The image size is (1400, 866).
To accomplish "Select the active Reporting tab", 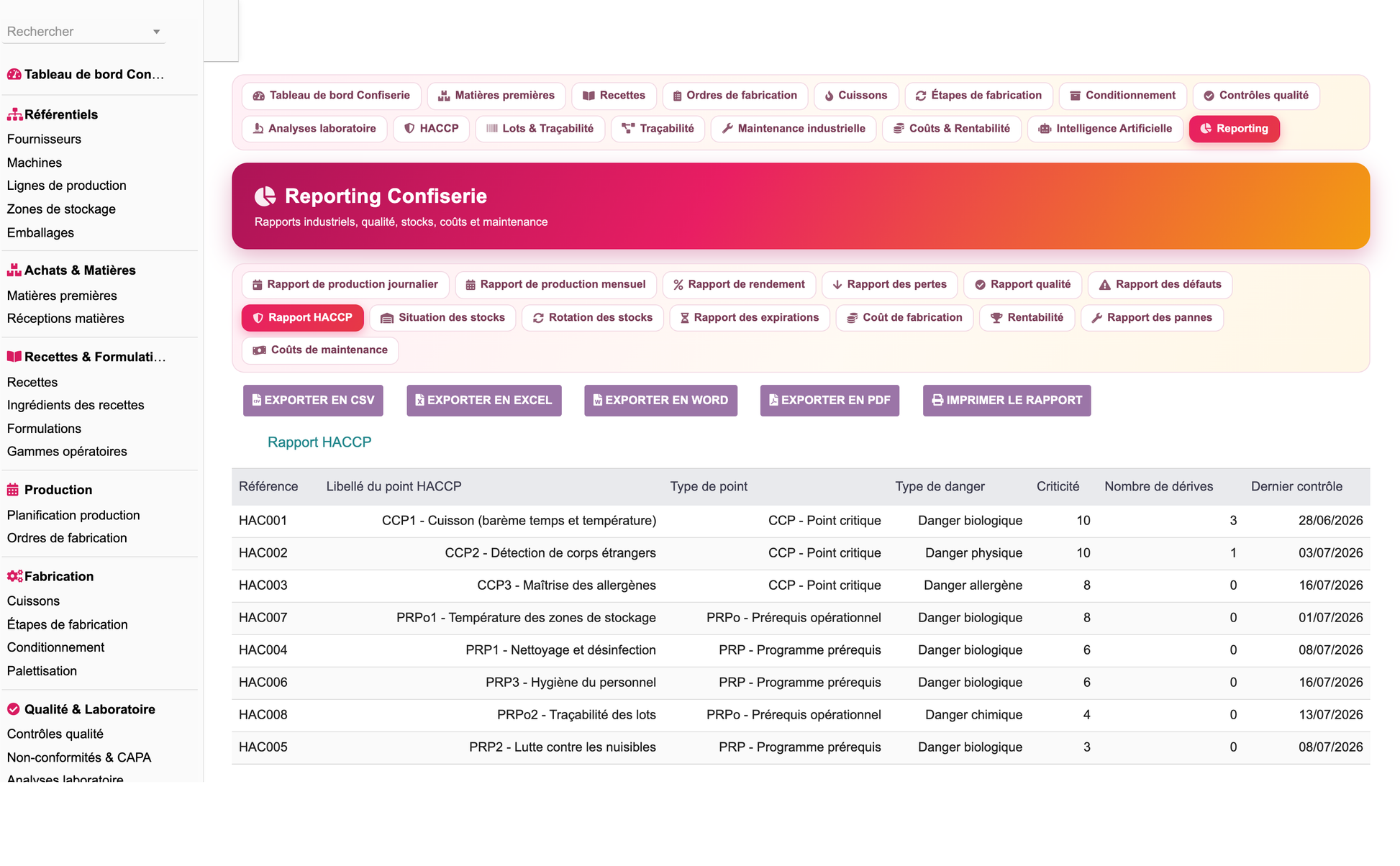I will pos(1235,129).
